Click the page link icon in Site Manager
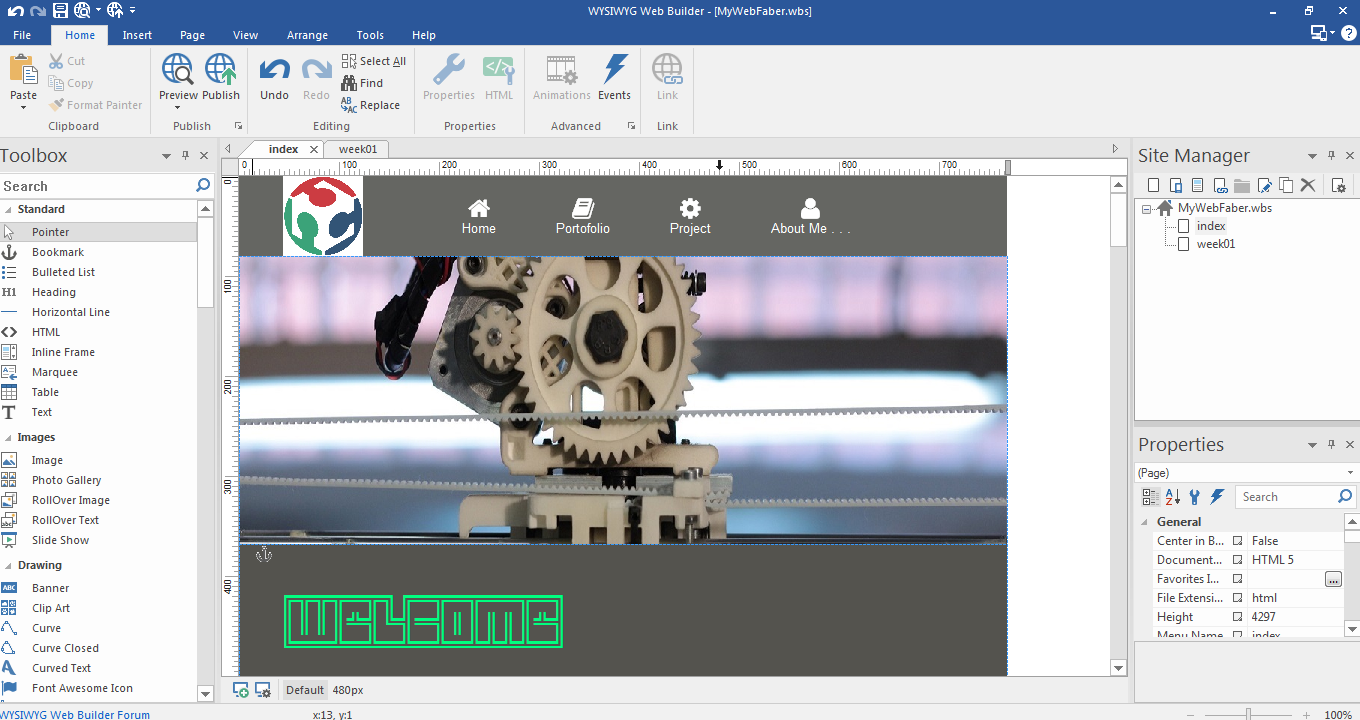1360x720 pixels. 1220,185
